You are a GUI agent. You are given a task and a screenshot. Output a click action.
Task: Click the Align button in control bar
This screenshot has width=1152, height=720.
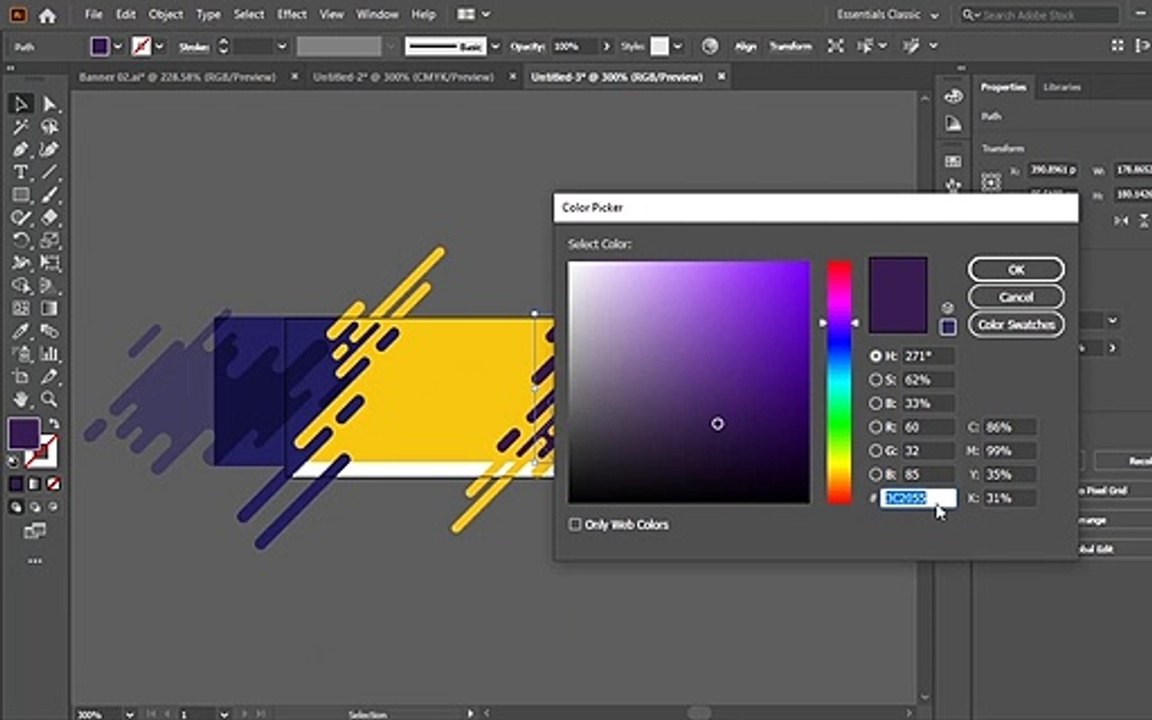point(746,46)
